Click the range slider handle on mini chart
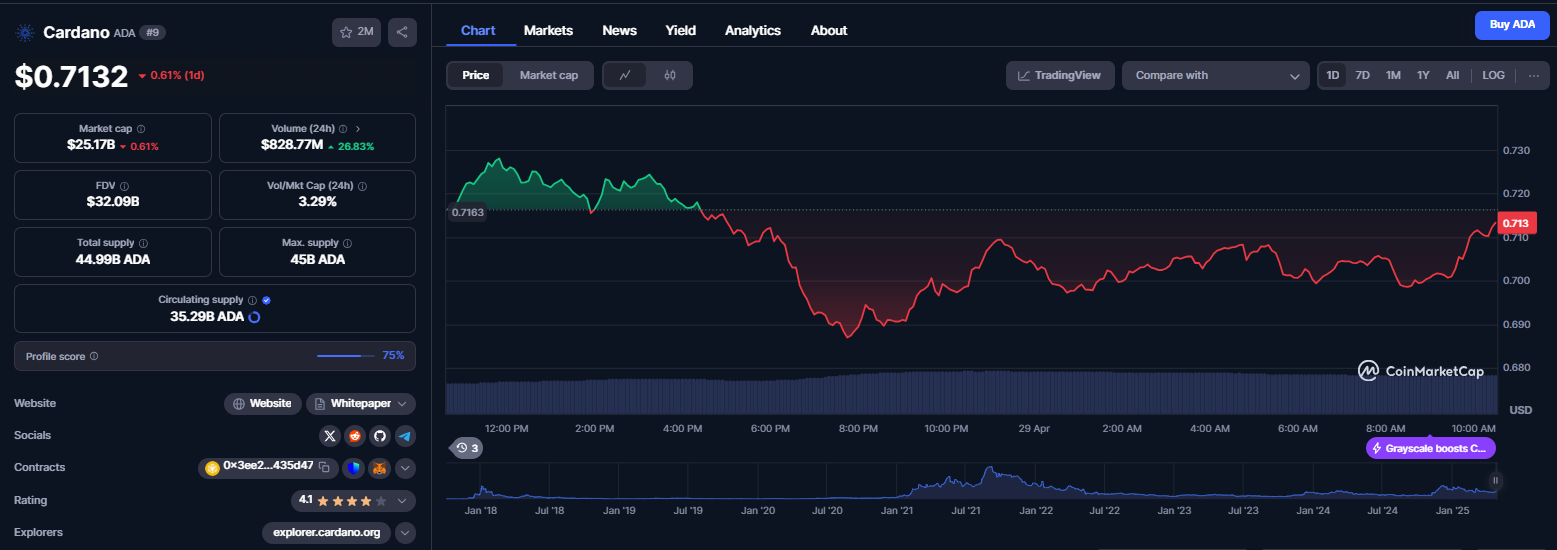Image resolution: width=1557 pixels, height=550 pixels. click(x=1496, y=481)
